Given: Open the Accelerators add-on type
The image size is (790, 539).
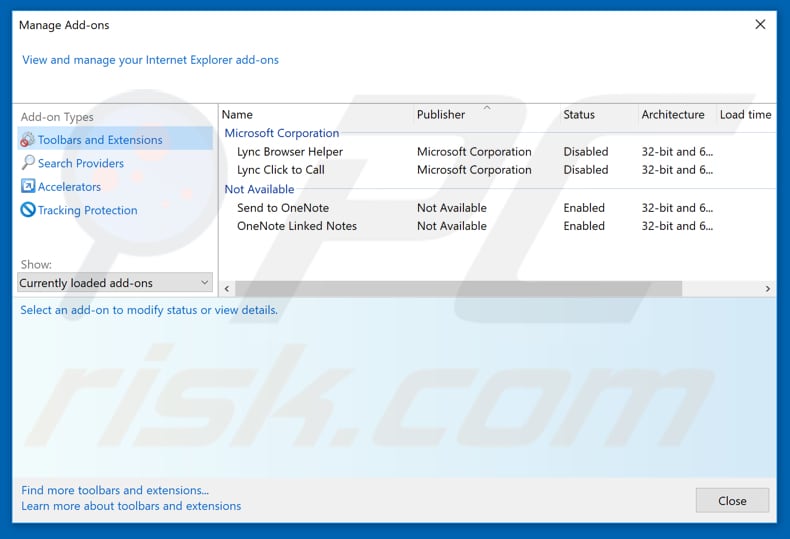Looking at the screenshot, I should pyautogui.click(x=70, y=186).
